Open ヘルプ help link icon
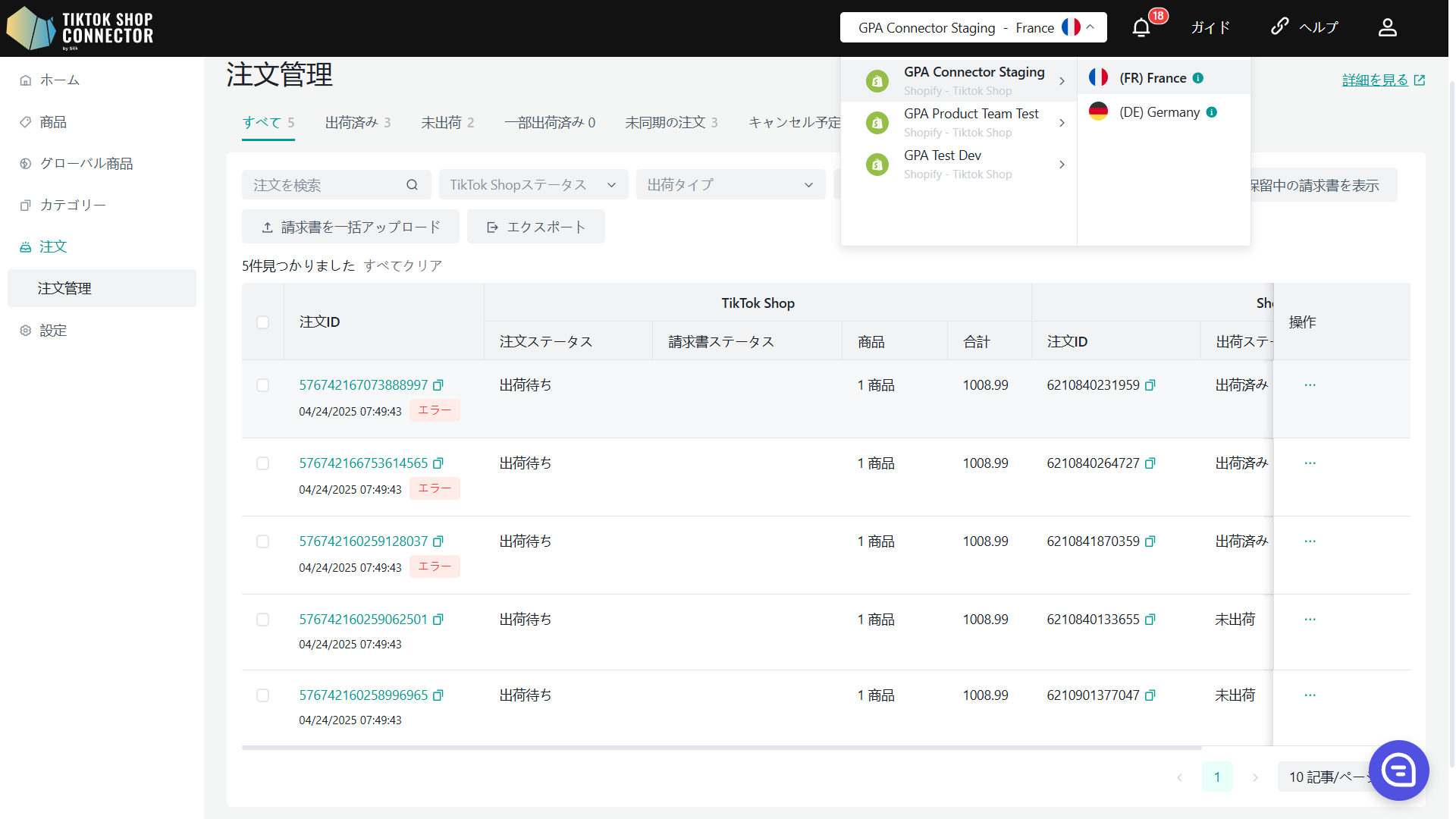Screen dimensions: 1456x819 1279,27
